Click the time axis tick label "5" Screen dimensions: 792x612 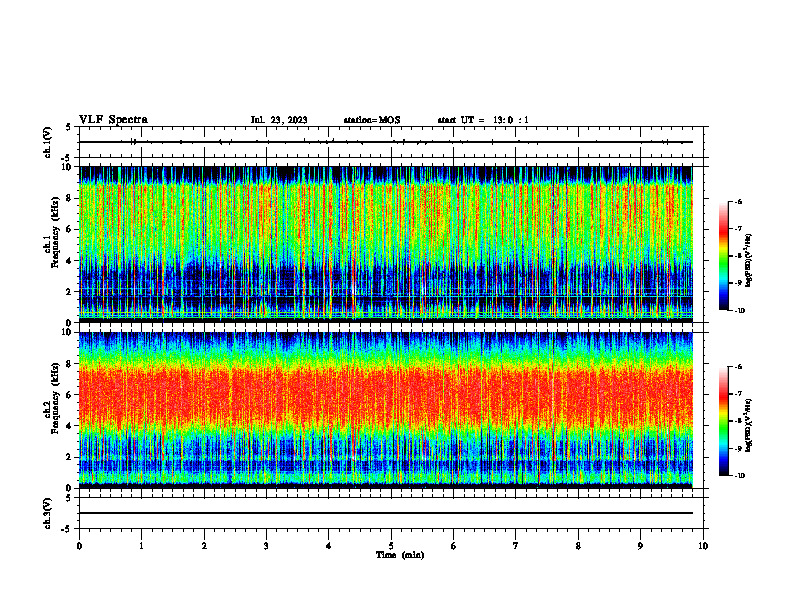391,546
